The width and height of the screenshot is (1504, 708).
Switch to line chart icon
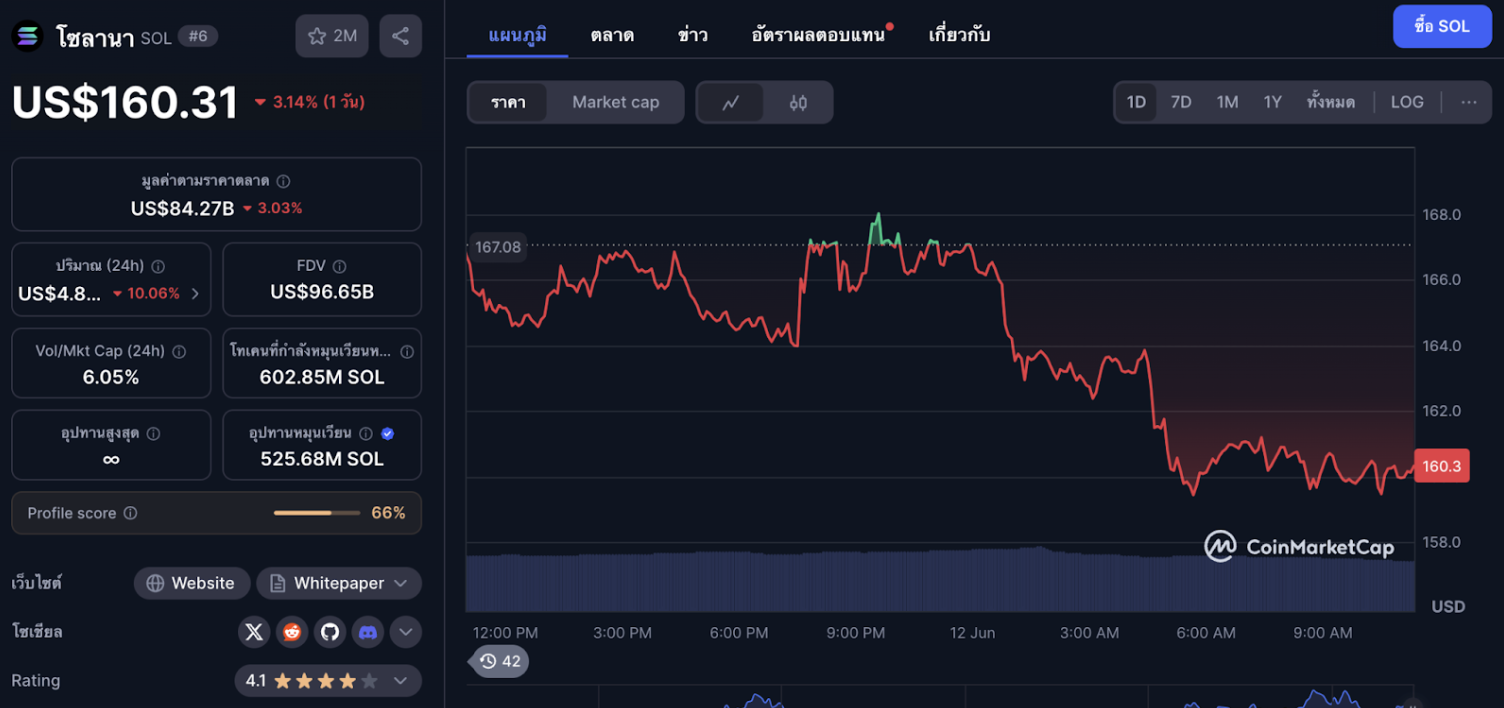point(731,102)
